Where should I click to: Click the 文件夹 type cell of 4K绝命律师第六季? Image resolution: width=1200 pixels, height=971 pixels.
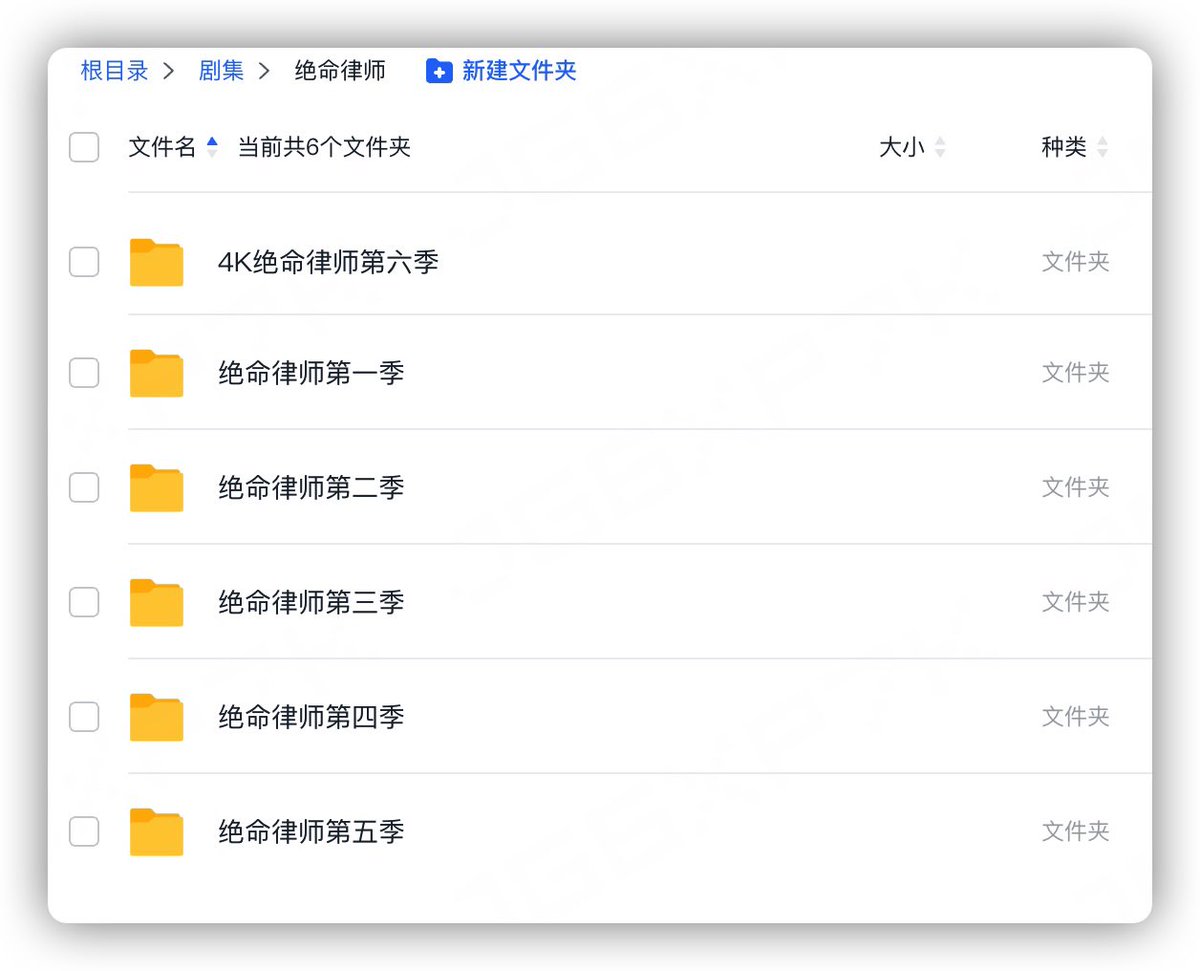(1076, 262)
